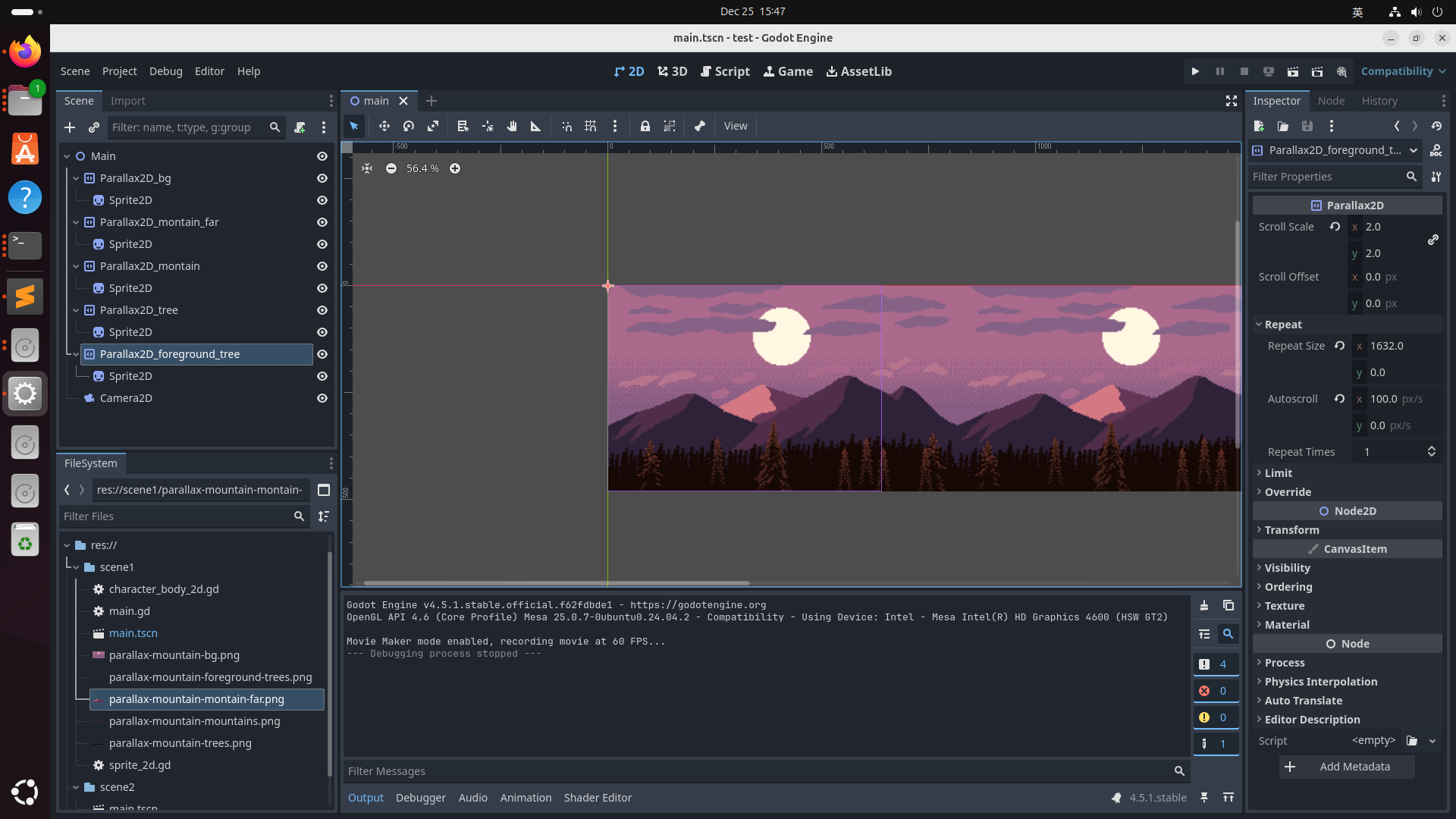This screenshot has height=819, width=1456.
Task: Open the Compatibility renderer dropdown
Action: (x=1403, y=71)
